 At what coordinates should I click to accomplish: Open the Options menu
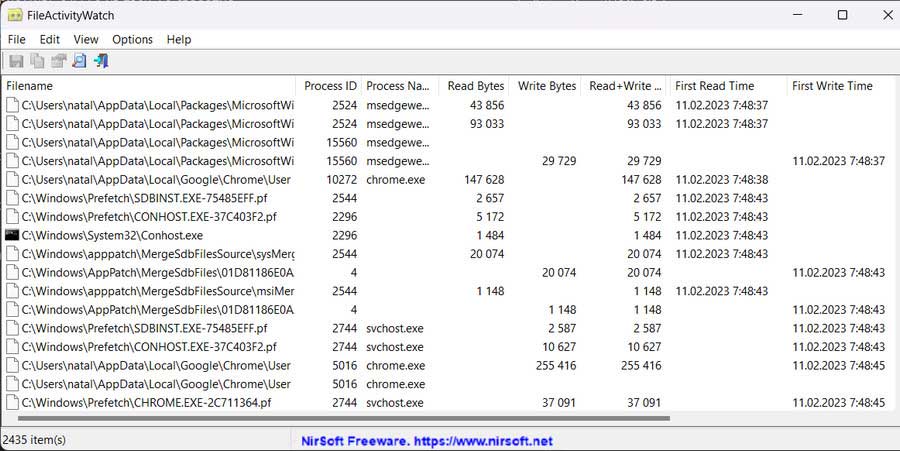[132, 40]
